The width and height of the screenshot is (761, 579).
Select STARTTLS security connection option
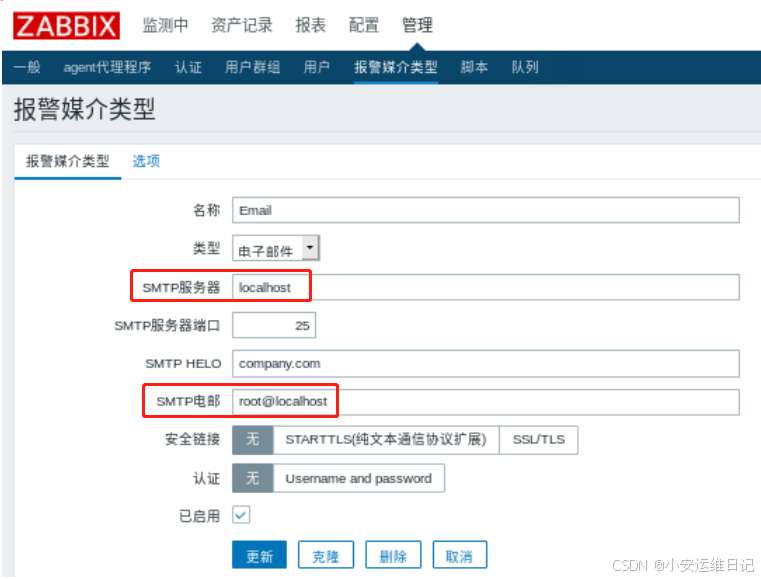point(386,440)
